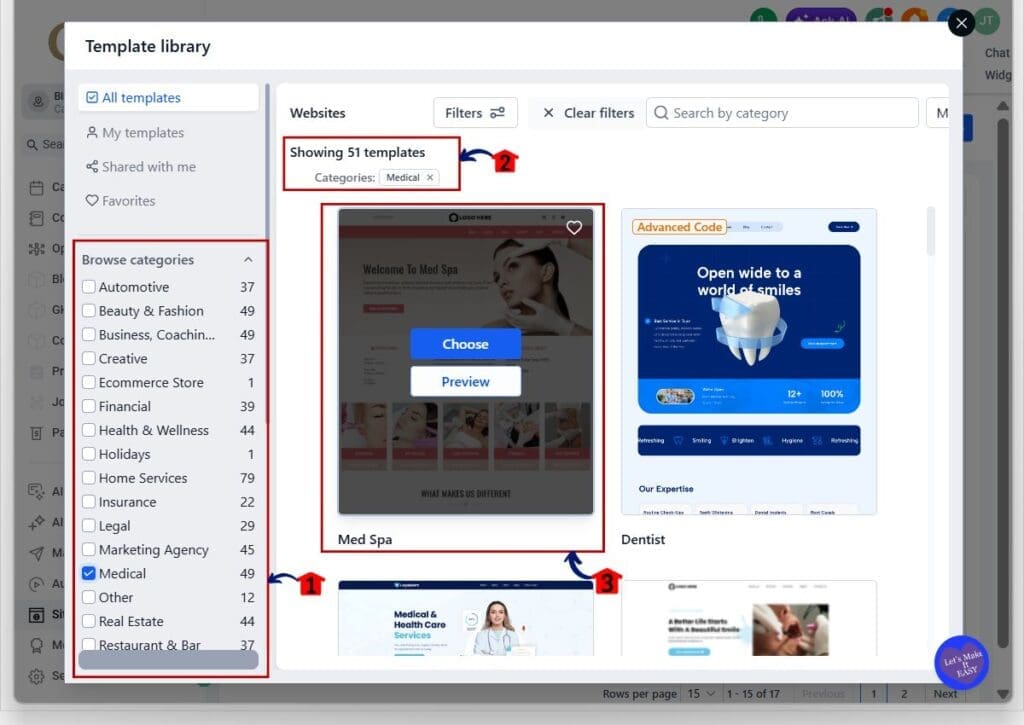Check the Beauty & Fashion category
Viewport: 1024px width, 725px height.
pyautogui.click(x=89, y=311)
